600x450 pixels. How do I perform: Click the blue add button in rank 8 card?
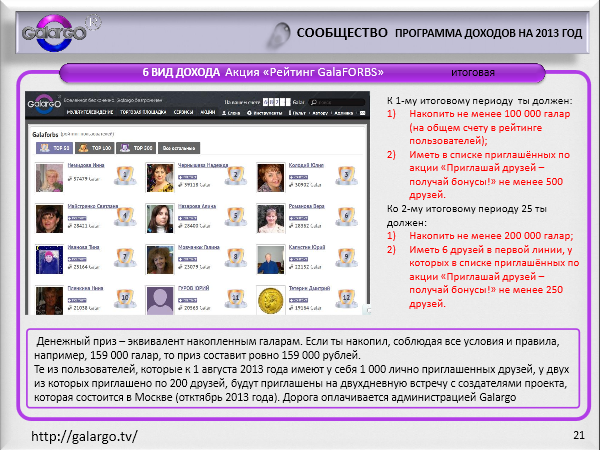pos(188,259)
